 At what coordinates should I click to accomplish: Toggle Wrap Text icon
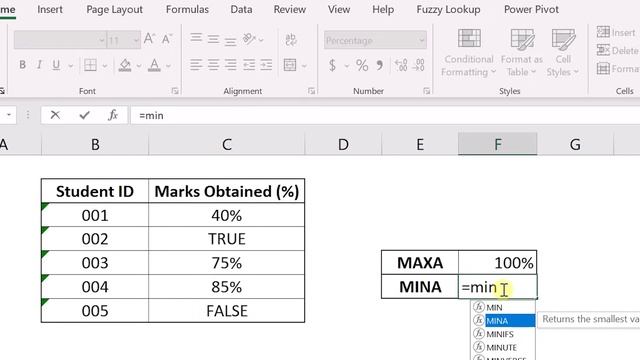291,40
